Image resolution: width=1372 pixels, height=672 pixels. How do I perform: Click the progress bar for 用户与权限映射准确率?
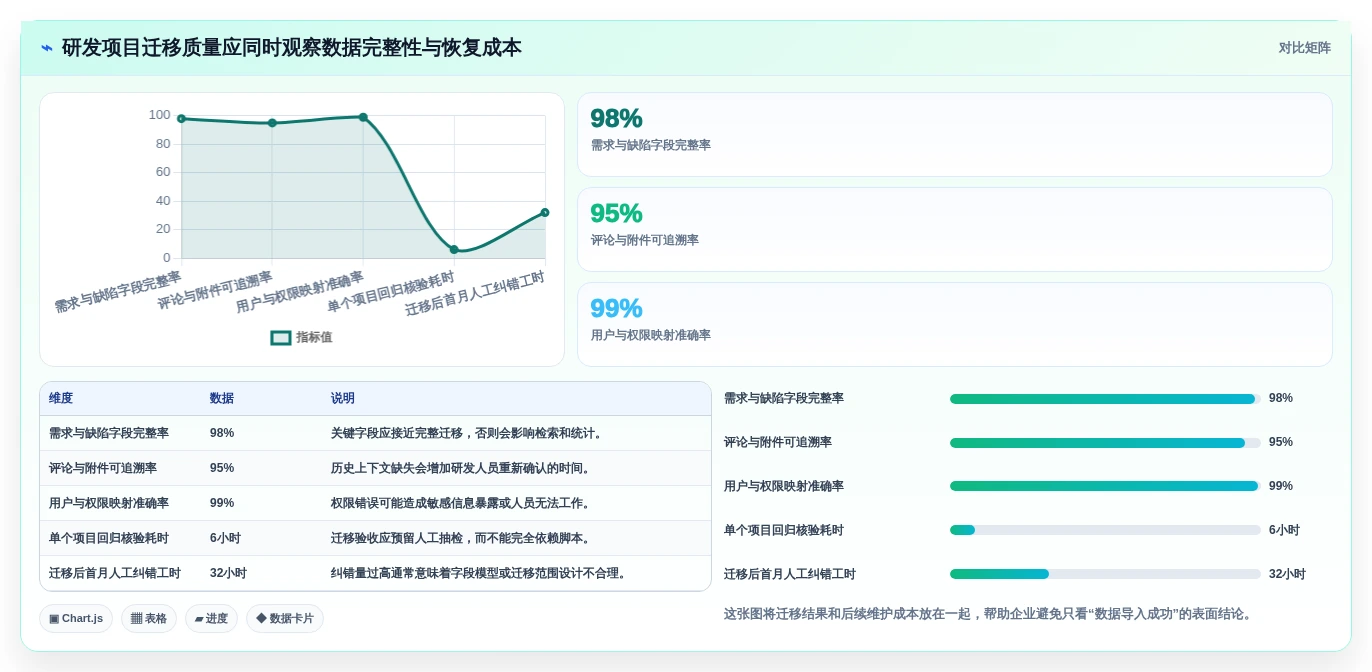1105,487
